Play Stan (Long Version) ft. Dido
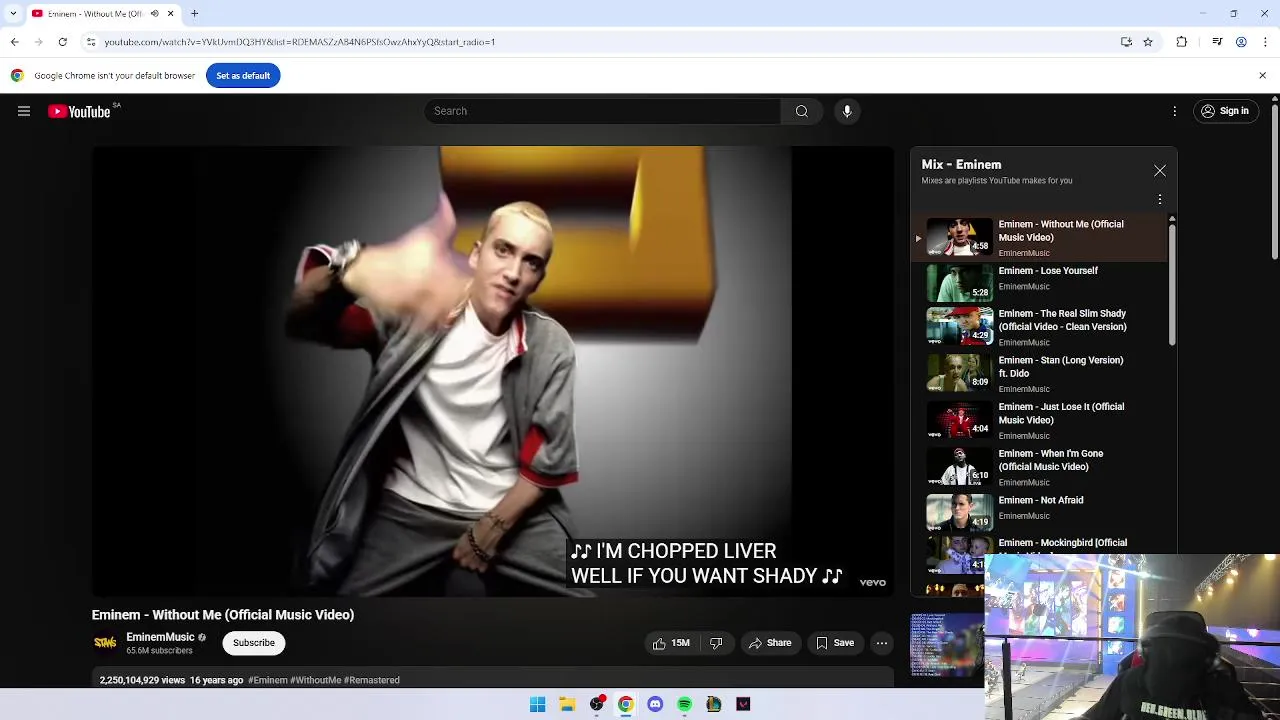Viewport: 1280px width, 720px height. pos(1040,374)
